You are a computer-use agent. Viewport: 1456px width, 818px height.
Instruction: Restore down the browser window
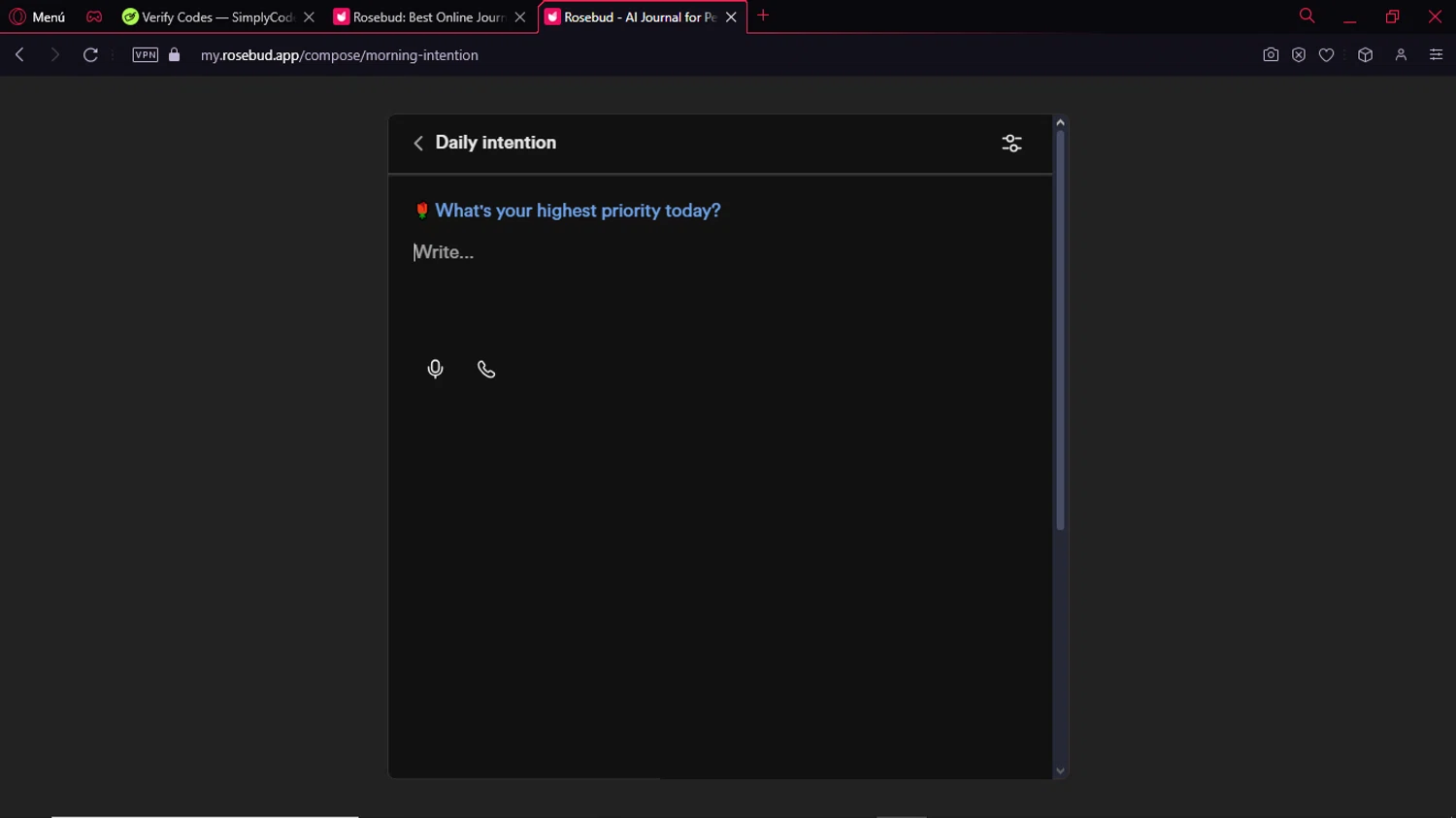(x=1392, y=16)
